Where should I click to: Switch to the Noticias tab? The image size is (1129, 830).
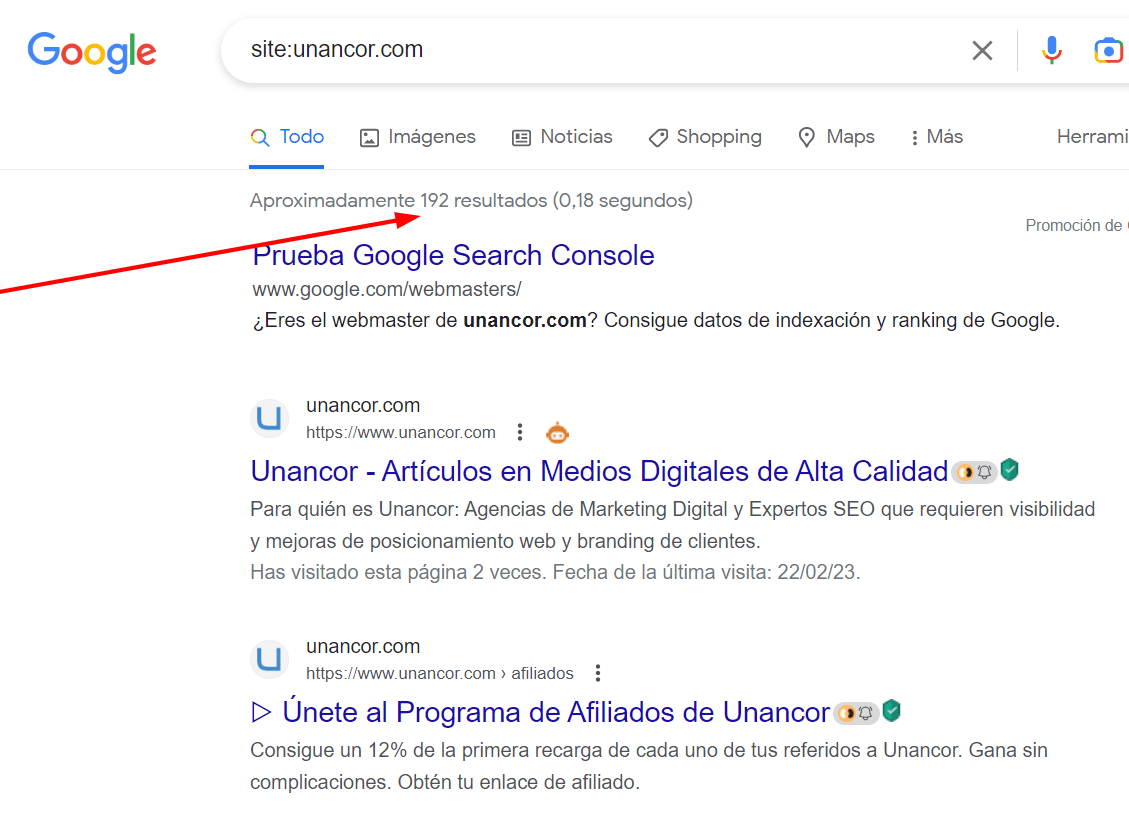[x=562, y=137]
